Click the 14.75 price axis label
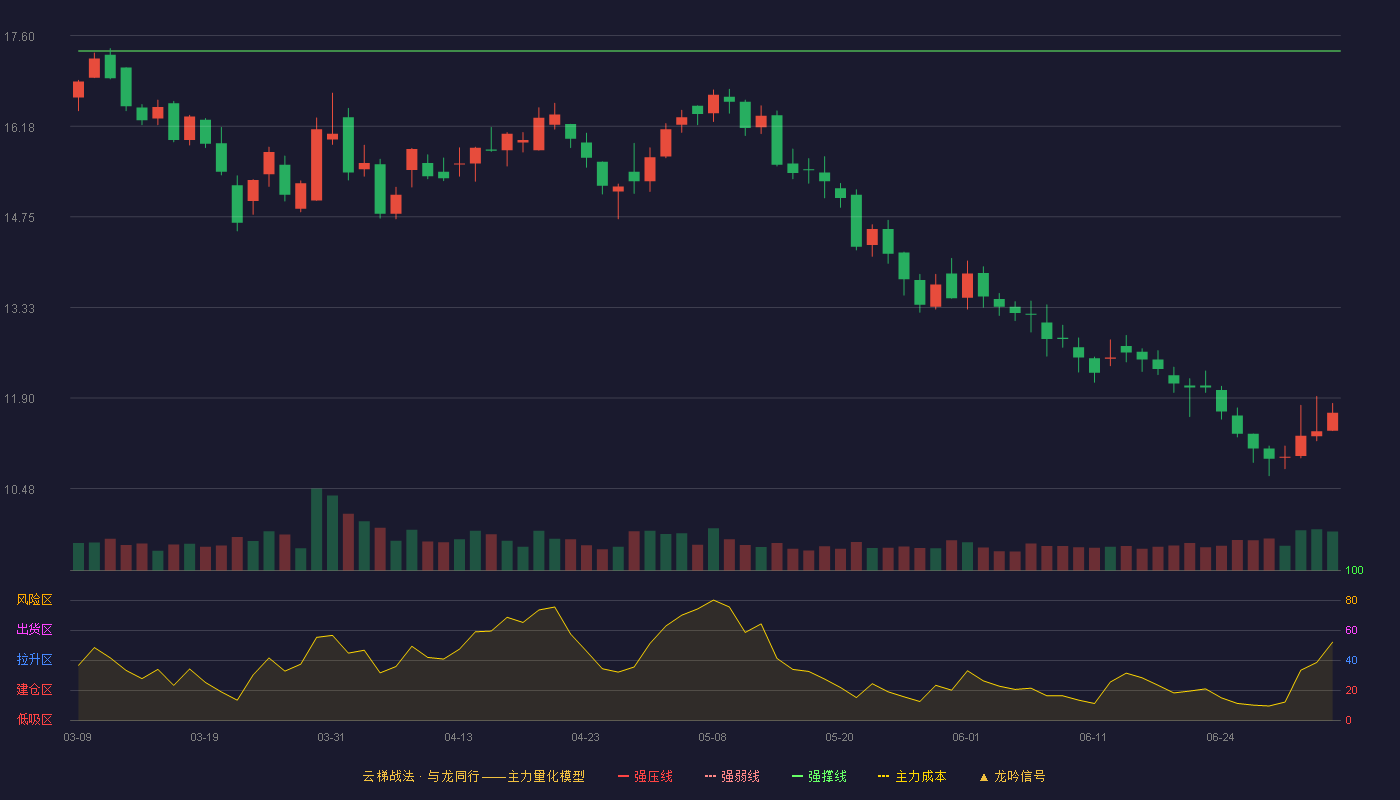Screen dimensions: 1400x800 (x=19, y=218)
